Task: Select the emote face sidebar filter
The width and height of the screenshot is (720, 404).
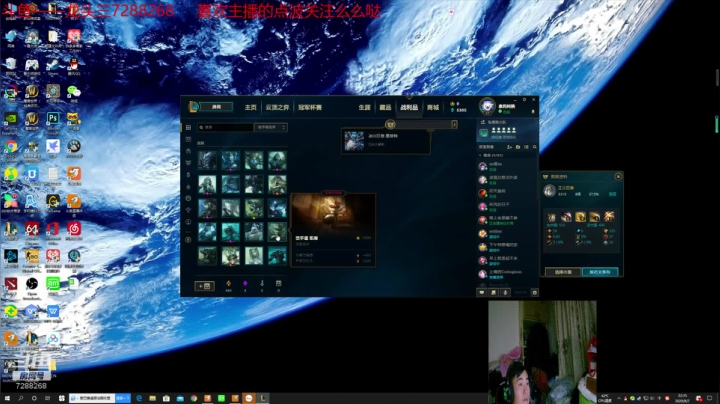Action: click(188, 198)
